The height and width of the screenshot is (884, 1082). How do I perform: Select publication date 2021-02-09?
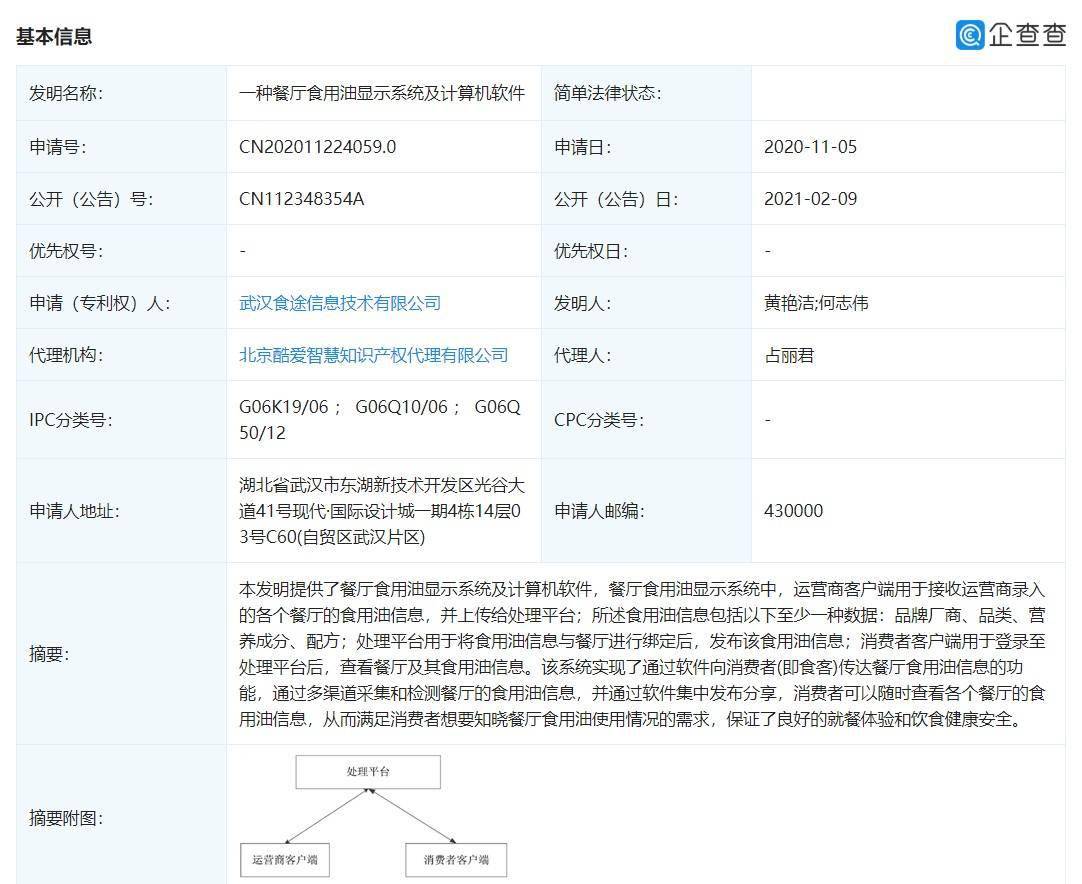[810, 199]
